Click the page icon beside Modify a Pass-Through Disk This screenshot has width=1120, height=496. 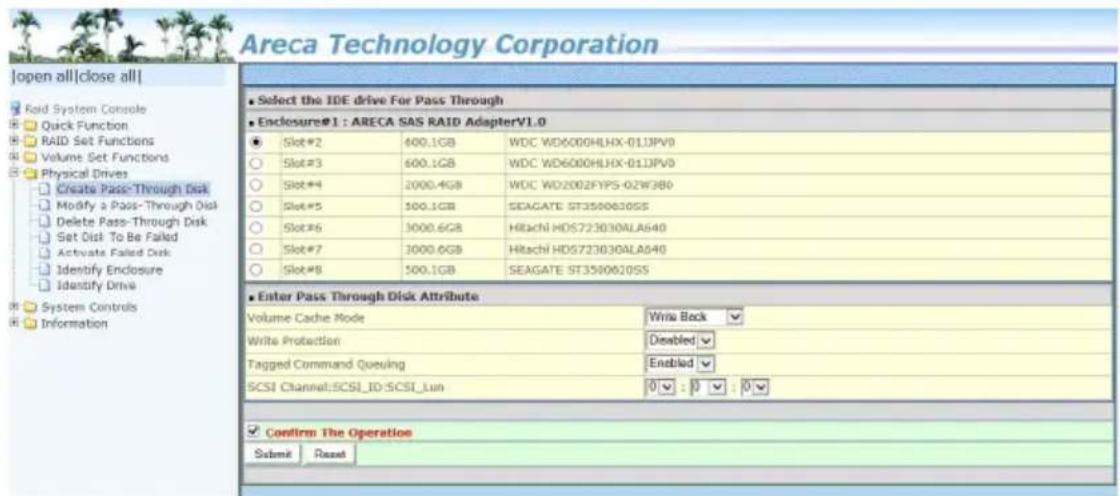(x=44, y=206)
